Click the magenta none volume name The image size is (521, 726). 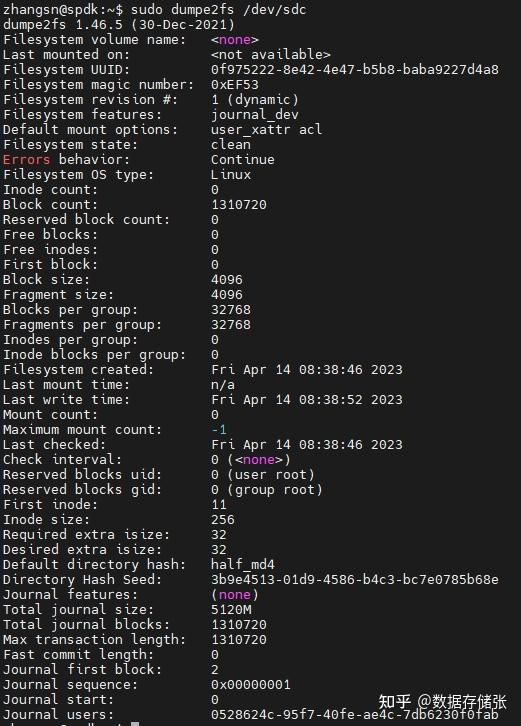(235, 39)
